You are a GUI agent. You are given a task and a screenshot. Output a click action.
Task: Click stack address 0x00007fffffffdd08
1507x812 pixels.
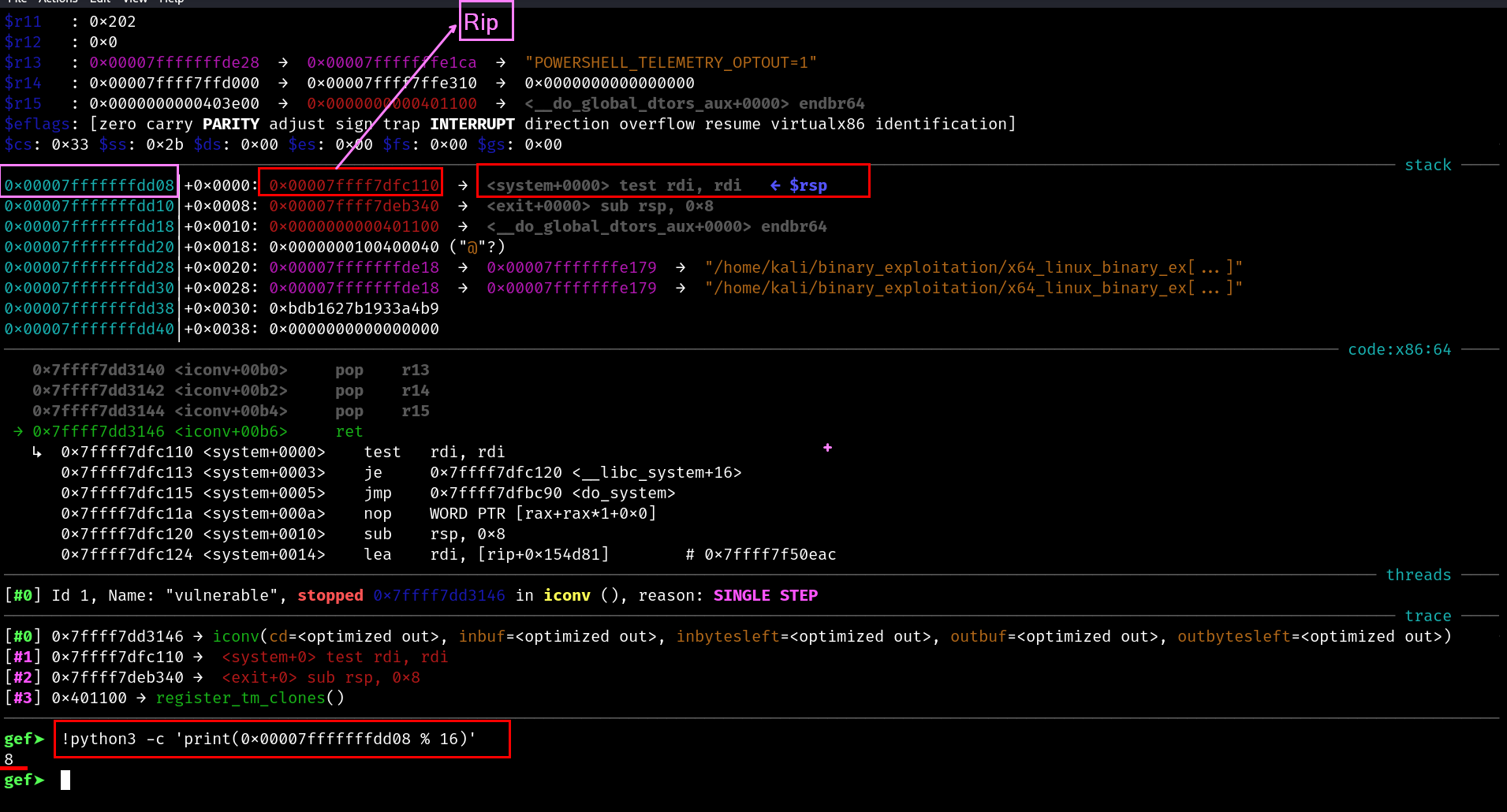click(89, 185)
